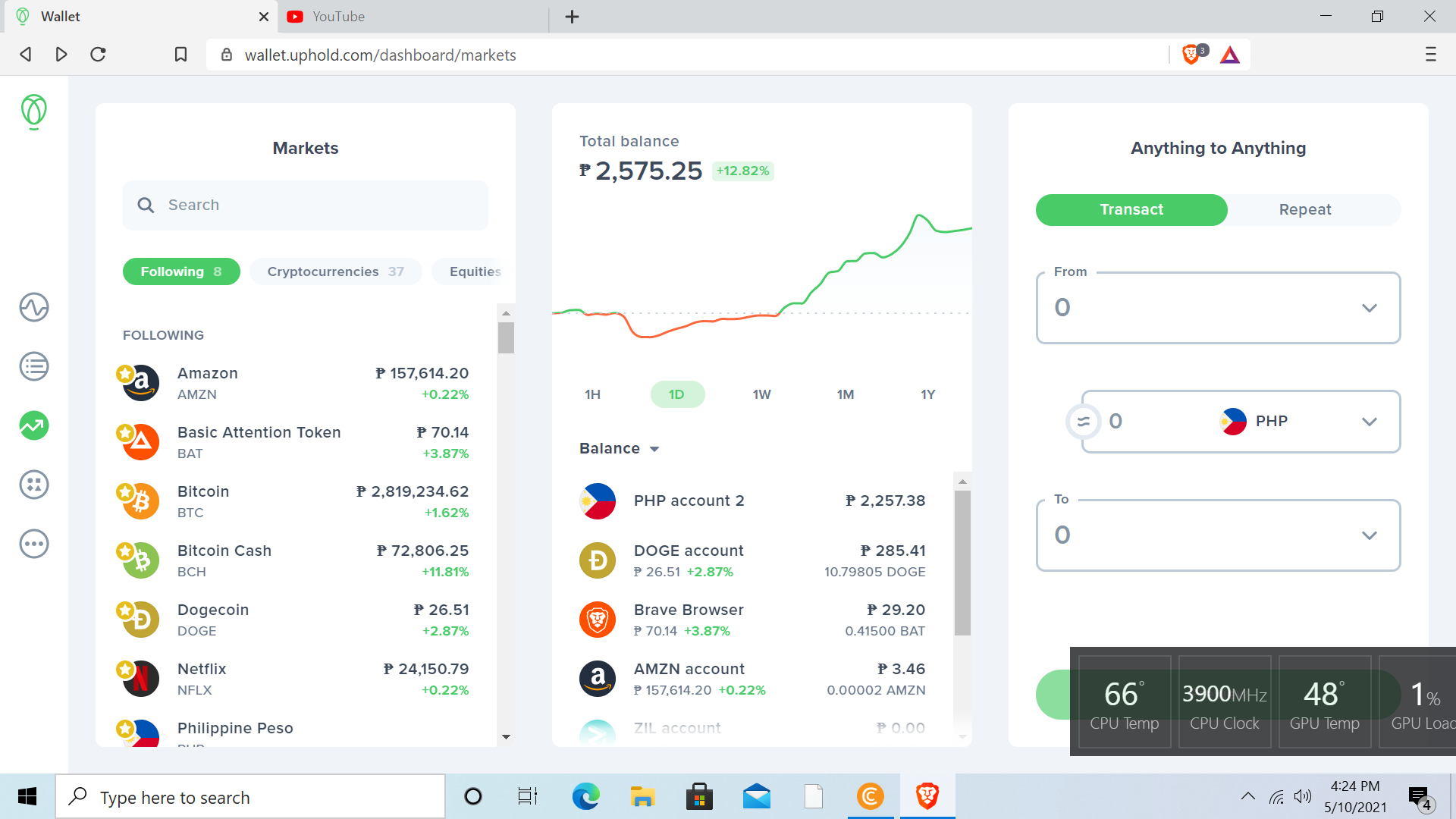Bookmark this page with bookmark icon

180,55
